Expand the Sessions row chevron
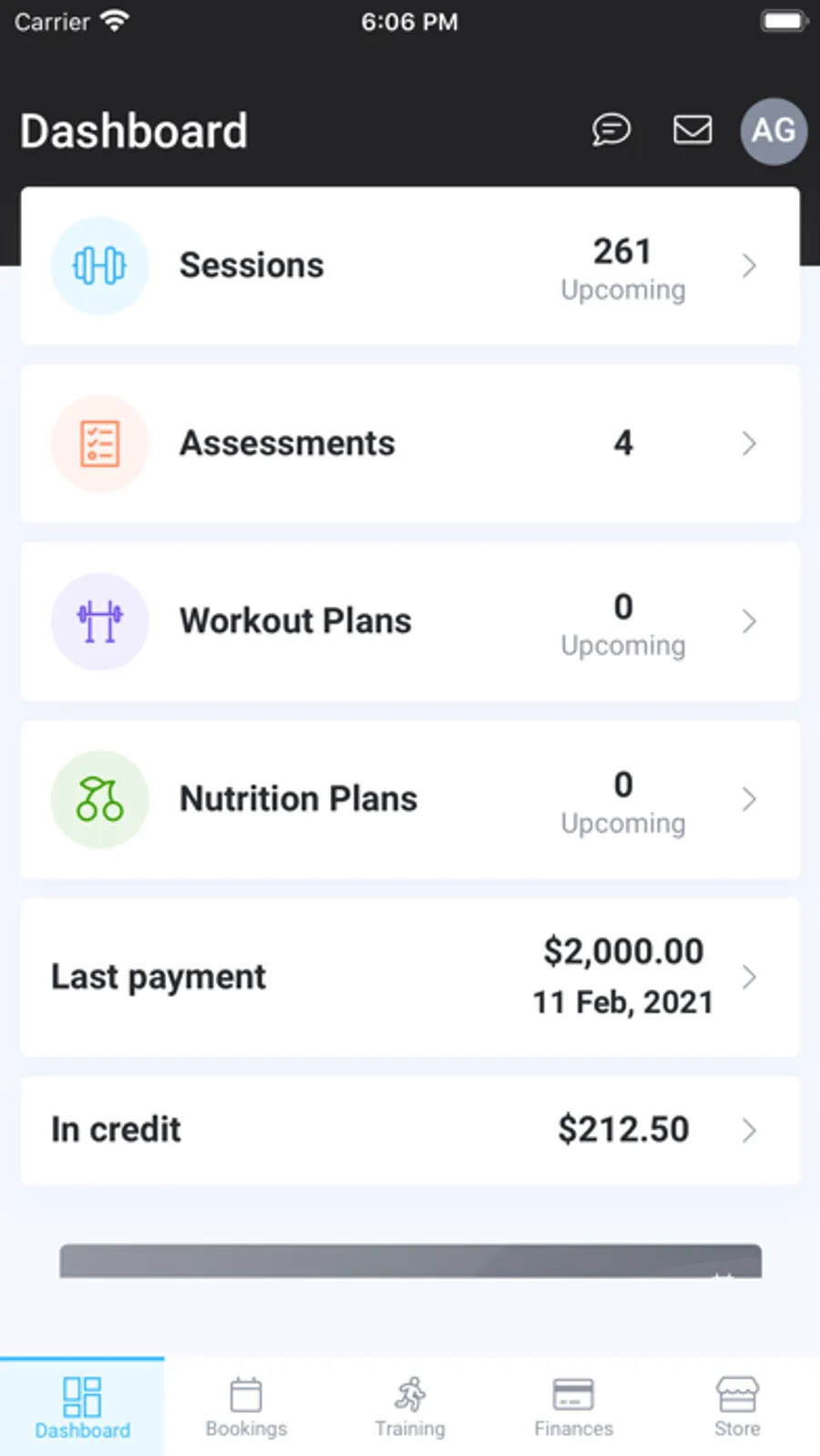This screenshot has height=1456, width=820. (749, 266)
